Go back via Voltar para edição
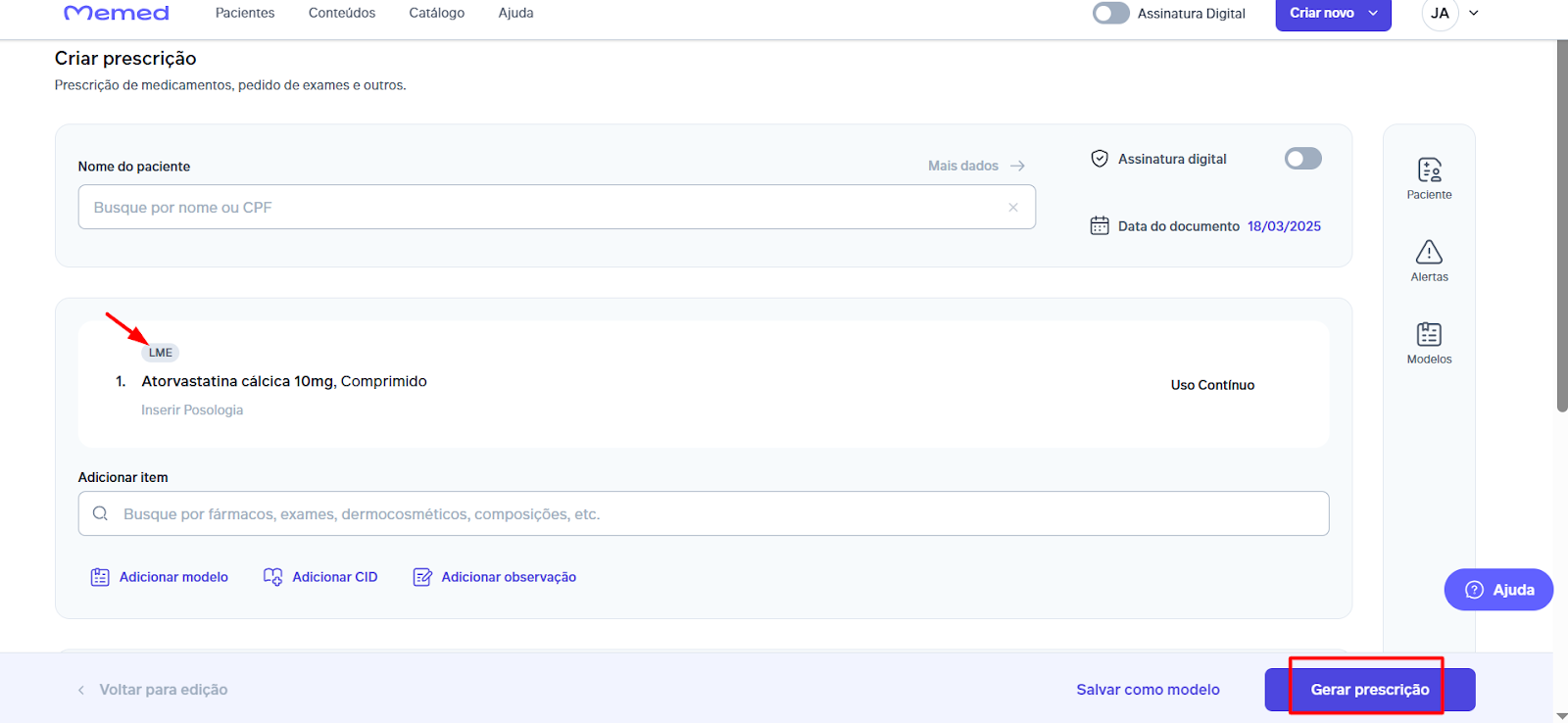 tap(153, 690)
